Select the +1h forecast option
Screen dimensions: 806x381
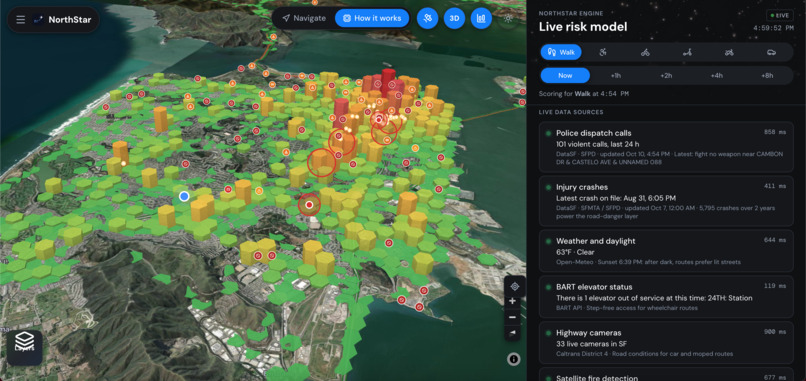(616, 75)
